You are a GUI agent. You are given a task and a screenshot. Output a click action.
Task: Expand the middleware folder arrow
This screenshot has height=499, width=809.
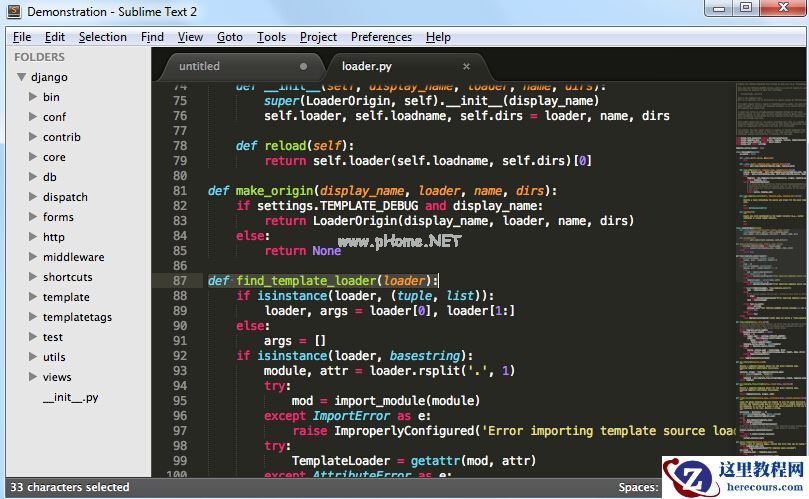(33, 257)
